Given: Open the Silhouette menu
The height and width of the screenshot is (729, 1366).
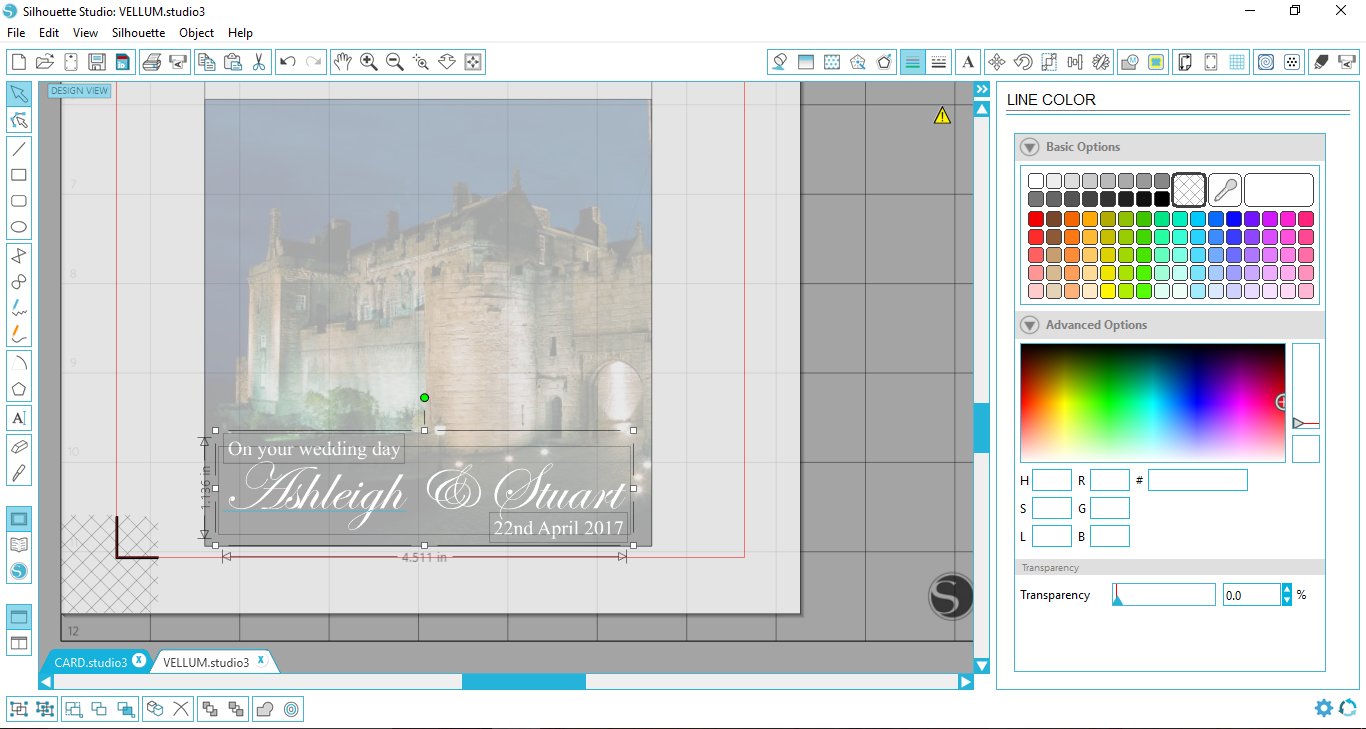Looking at the screenshot, I should (x=138, y=33).
